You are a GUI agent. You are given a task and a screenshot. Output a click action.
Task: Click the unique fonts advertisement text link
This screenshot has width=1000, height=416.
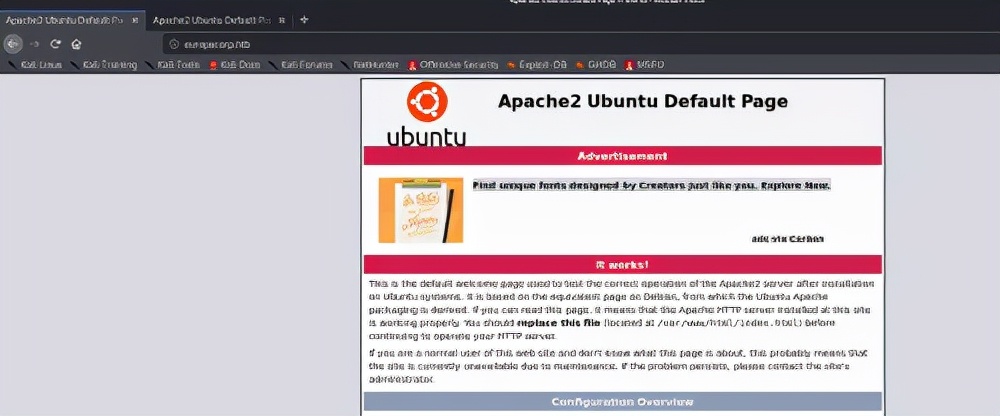[x=651, y=186]
